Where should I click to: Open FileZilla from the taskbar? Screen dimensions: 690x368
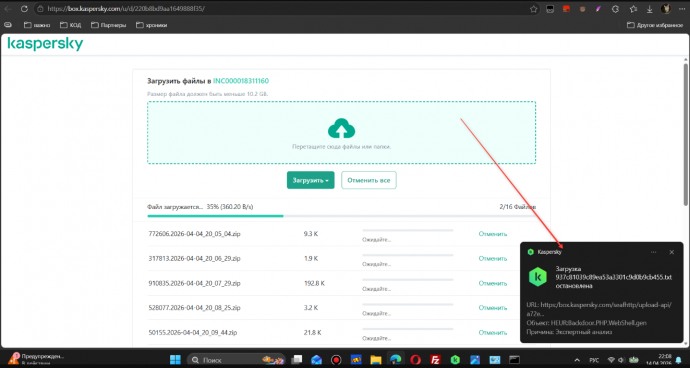(435, 360)
